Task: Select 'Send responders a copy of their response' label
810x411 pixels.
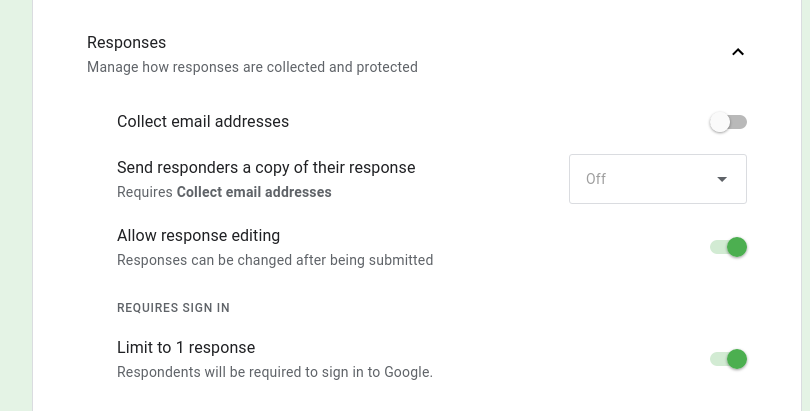Action: tap(266, 167)
